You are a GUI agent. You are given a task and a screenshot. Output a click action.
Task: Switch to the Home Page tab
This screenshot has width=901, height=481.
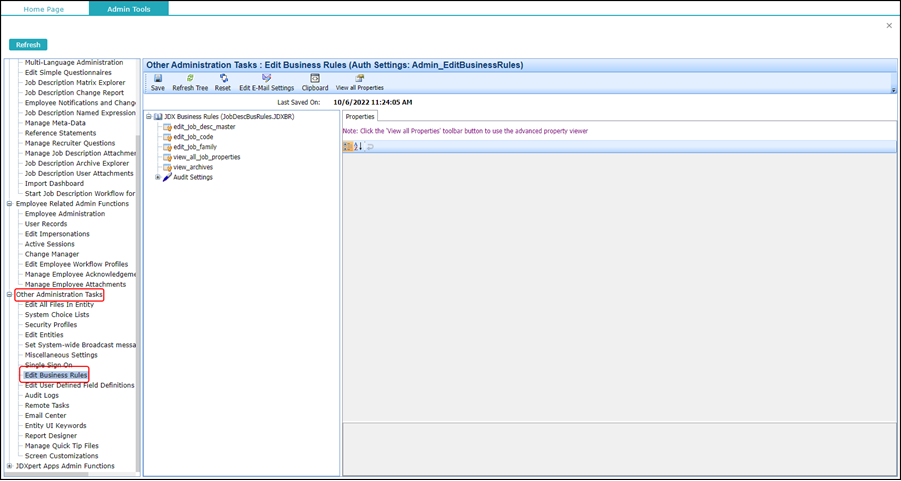tap(44, 9)
